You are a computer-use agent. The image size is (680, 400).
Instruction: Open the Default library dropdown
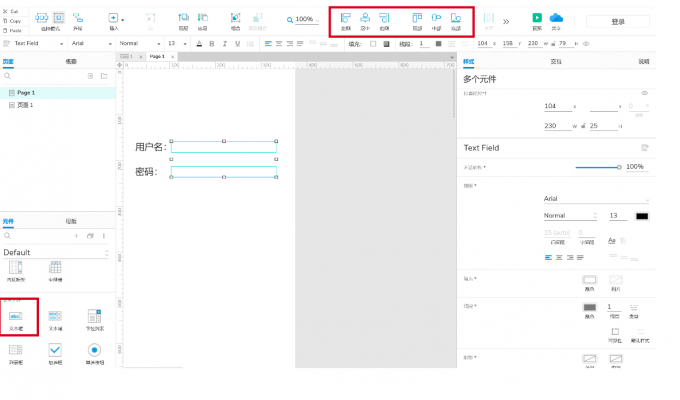[x=56, y=252]
